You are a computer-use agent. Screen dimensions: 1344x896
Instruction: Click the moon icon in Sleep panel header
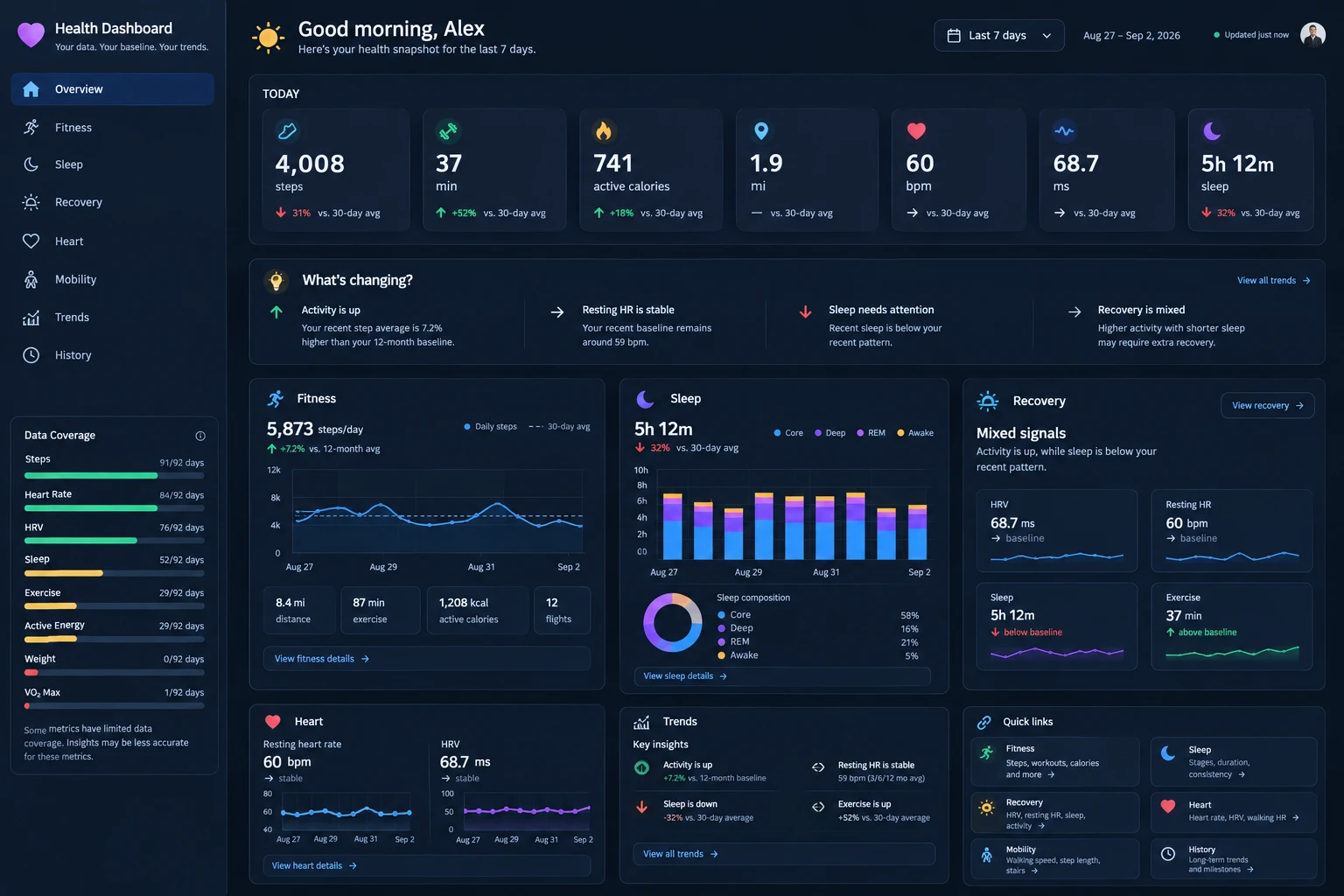646,399
